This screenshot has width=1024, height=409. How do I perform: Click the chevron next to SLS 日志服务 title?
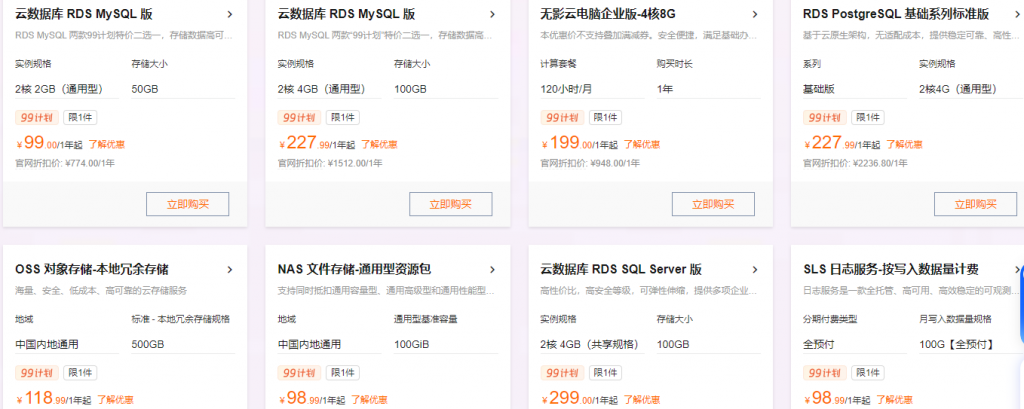tap(1017, 270)
